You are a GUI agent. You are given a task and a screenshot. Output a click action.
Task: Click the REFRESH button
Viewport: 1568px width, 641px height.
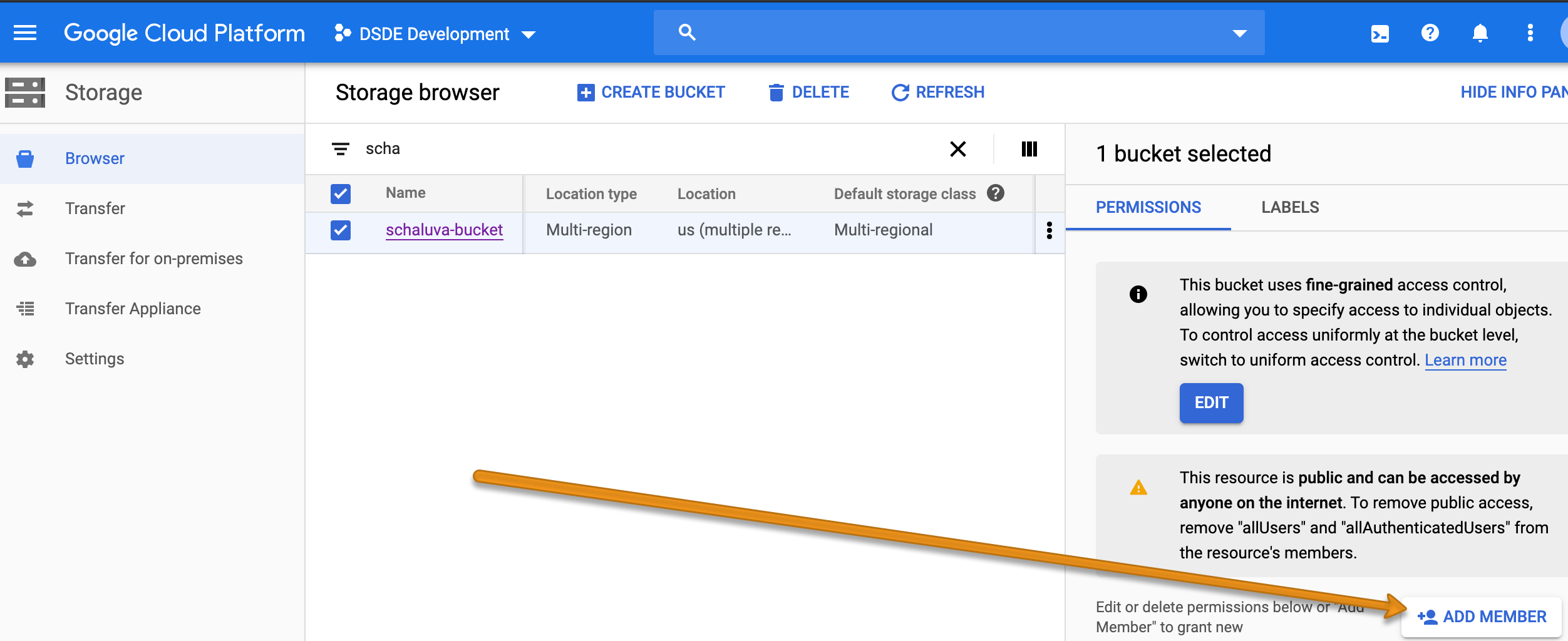(x=937, y=92)
